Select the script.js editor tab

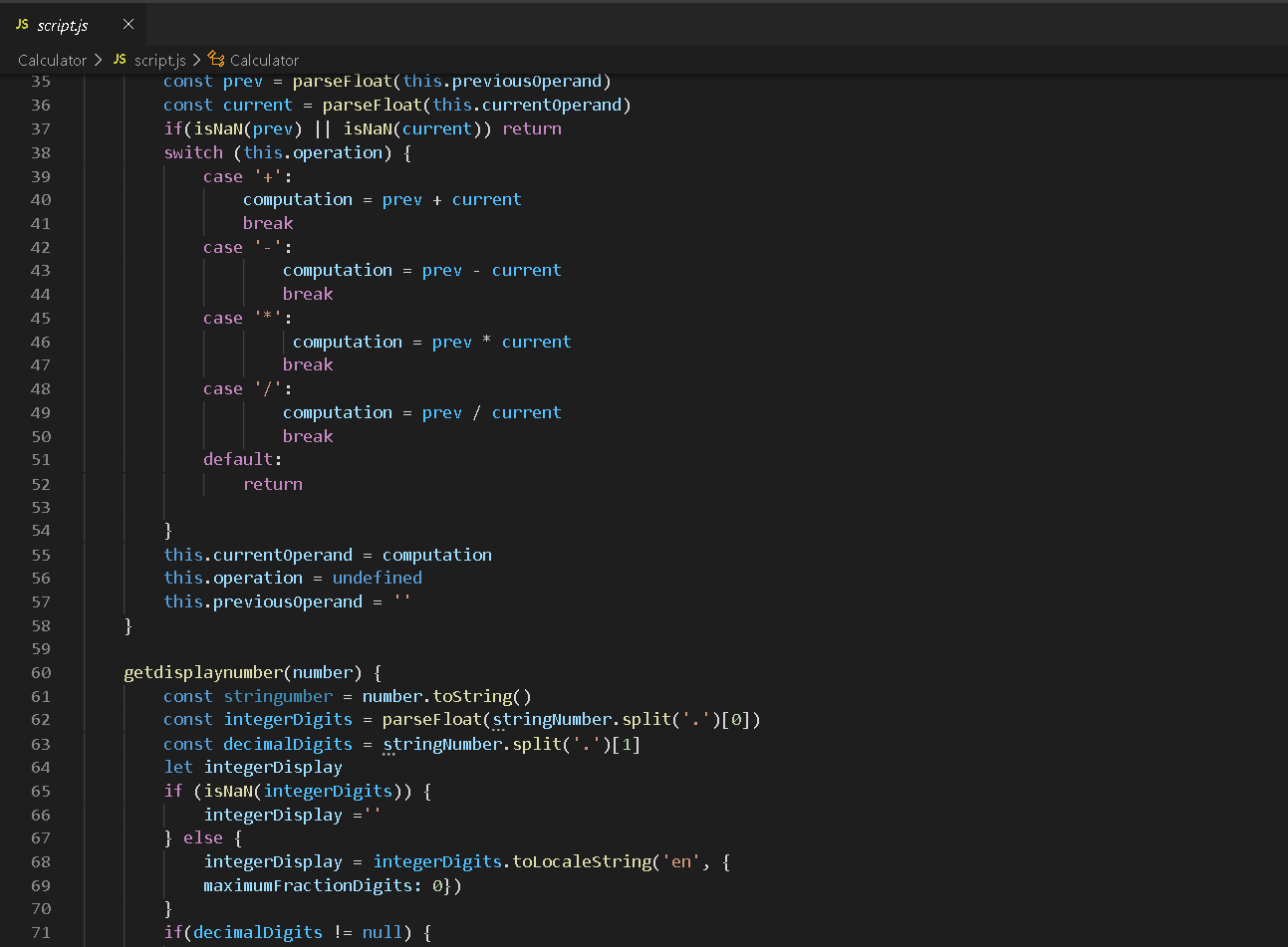point(75,24)
